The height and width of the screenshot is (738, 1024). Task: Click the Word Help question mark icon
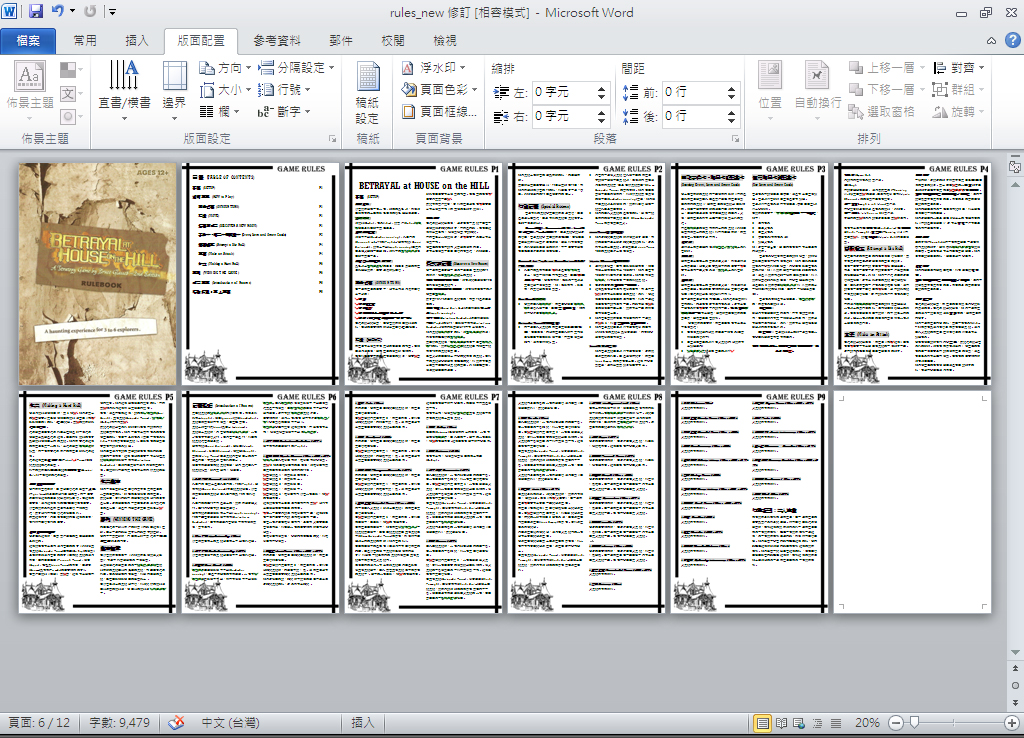pyautogui.click(x=1012, y=40)
